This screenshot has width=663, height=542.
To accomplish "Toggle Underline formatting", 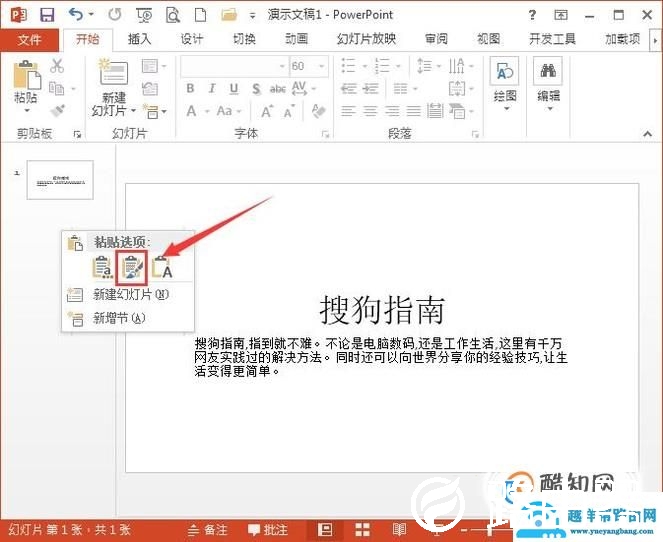I will (233, 88).
